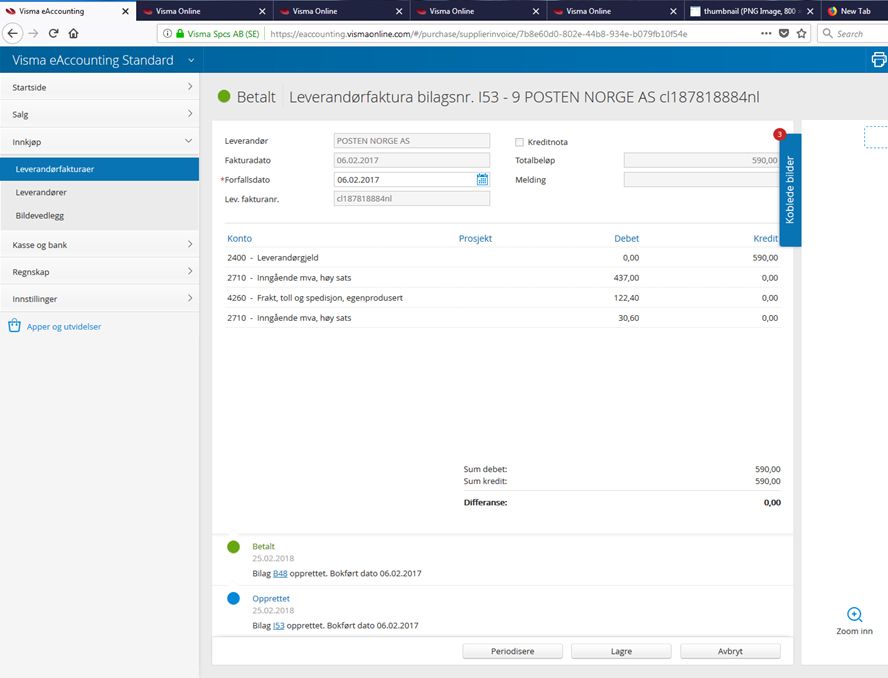Open the B48 bilag link
This screenshot has width=888, height=678.
tap(280, 573)
